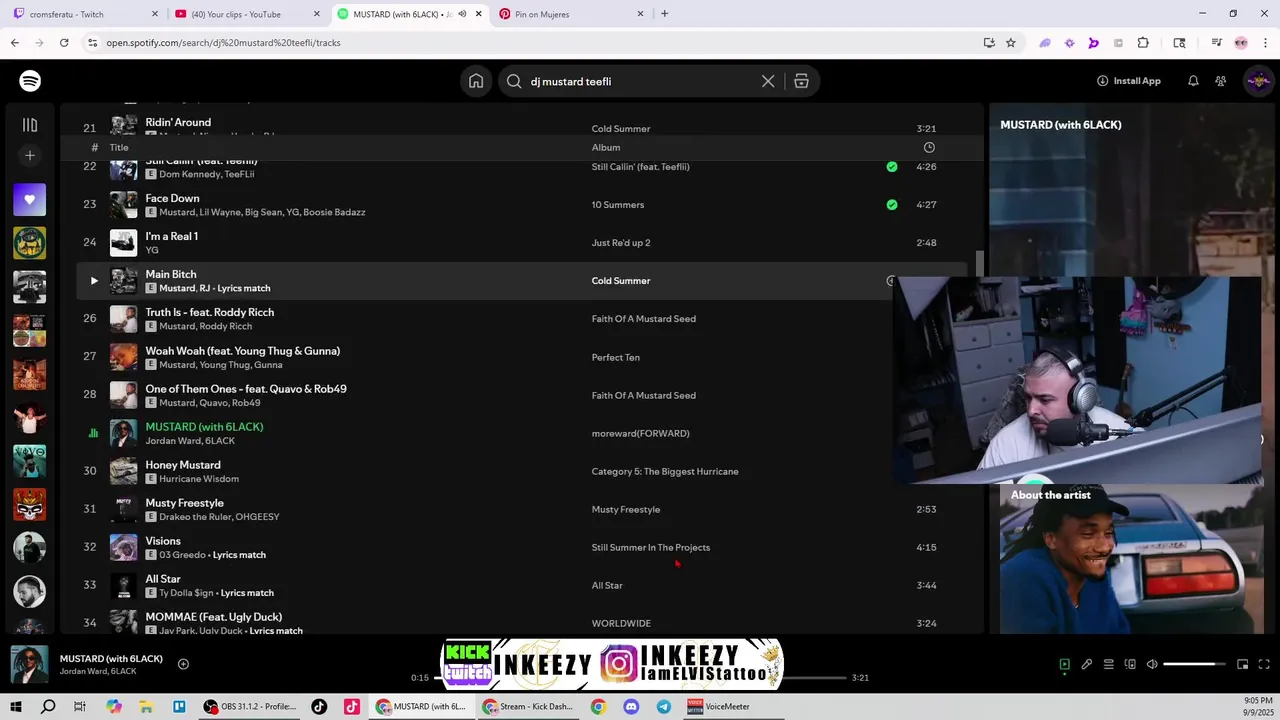Open Discord from the taskbar
1280x720 pixels.
(631, 707)
